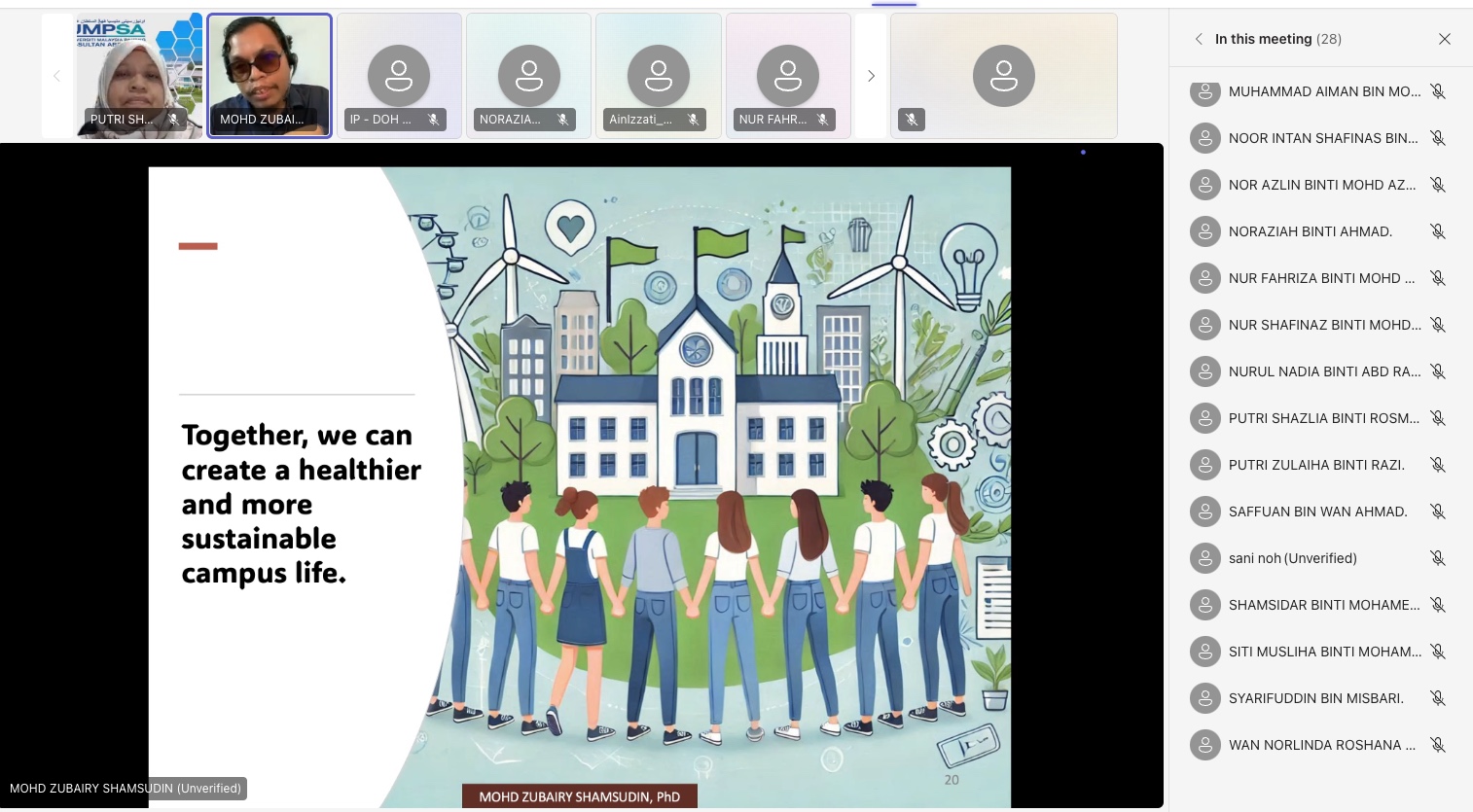Select participant name WAN NORLINDA ROSHANA
Image resolution: width=1473 pixels, height=812 pixels.
click(1322, 745)
